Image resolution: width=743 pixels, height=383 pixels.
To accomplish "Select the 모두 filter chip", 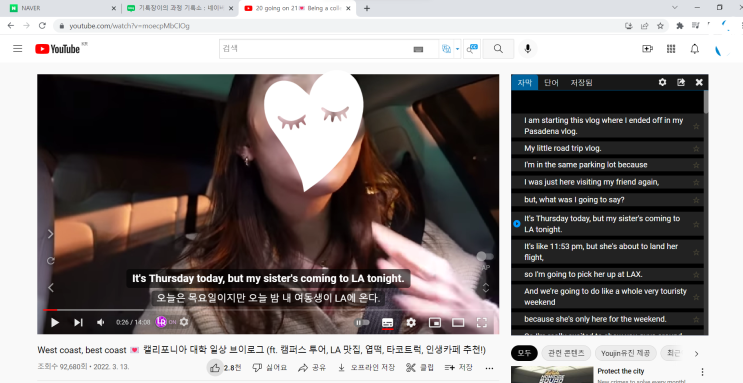I will (x=524, y=353).
